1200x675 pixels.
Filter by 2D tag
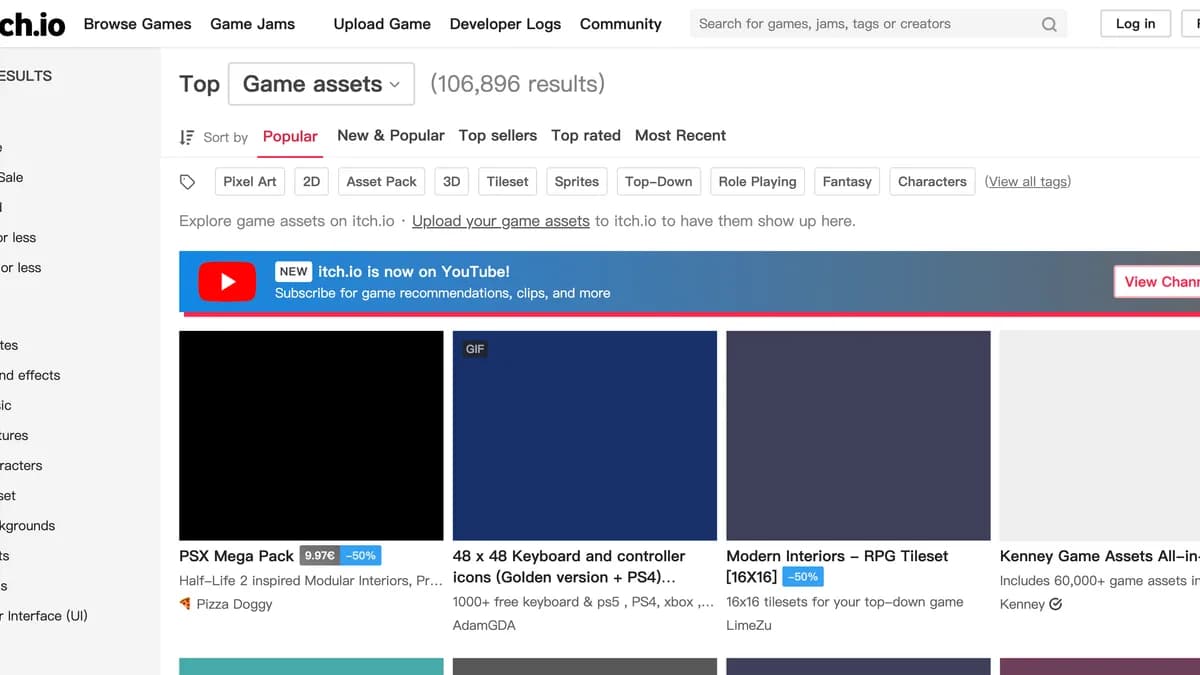[x=312, y=181]
